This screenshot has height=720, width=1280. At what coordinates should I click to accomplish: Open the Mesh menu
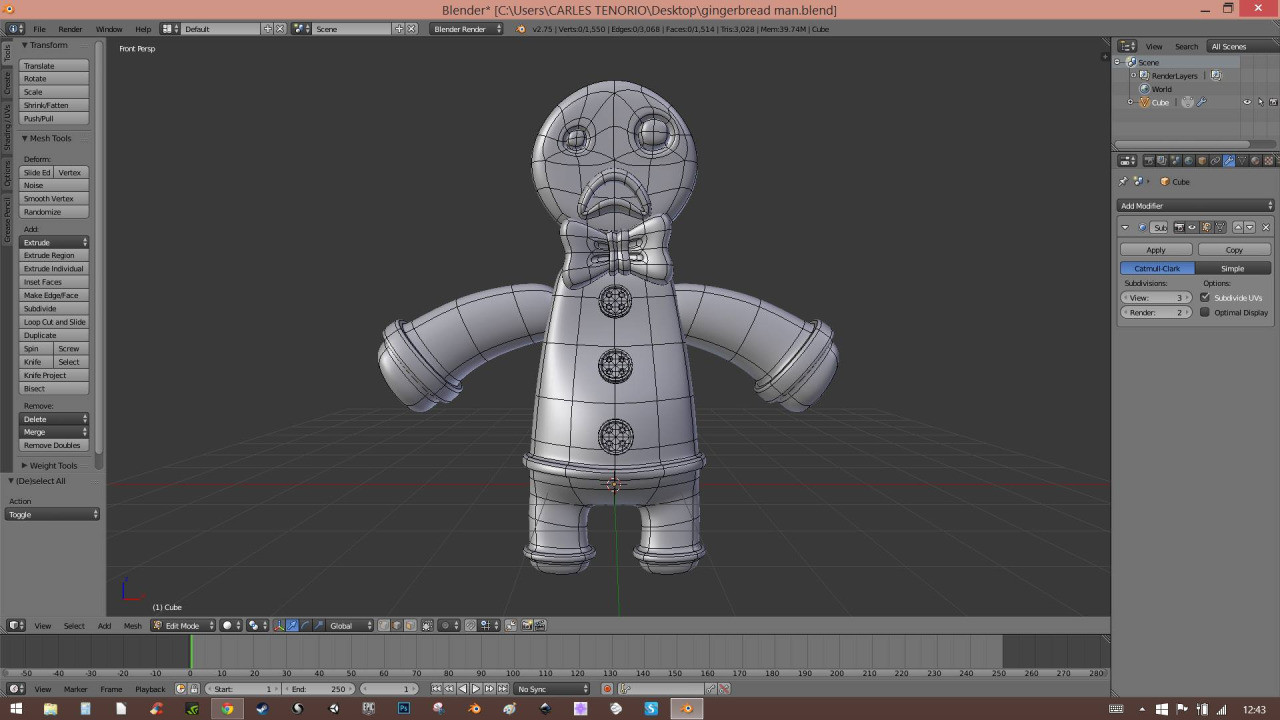coord(132,625)
